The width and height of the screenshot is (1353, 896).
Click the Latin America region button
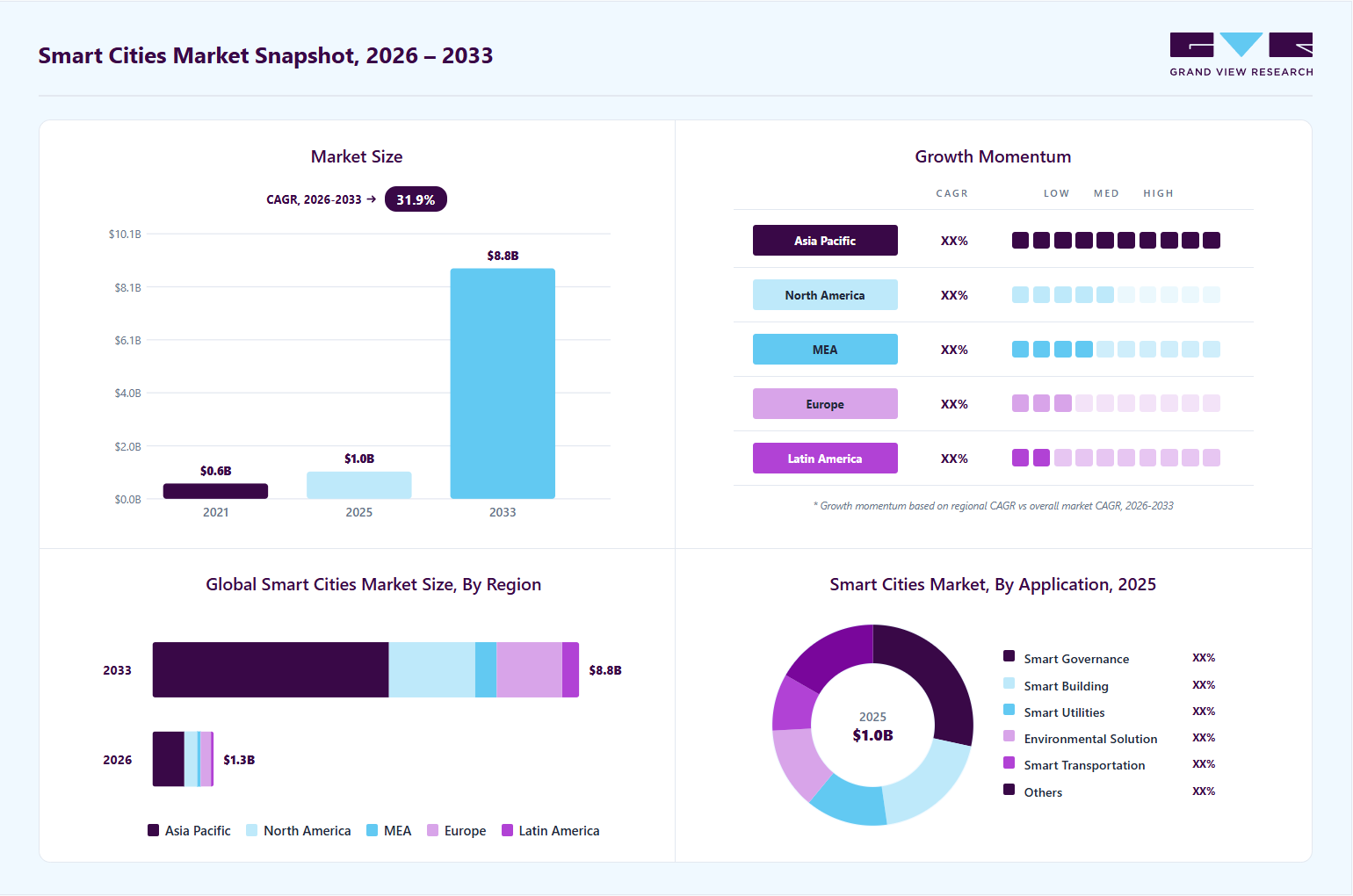[825, 459]
